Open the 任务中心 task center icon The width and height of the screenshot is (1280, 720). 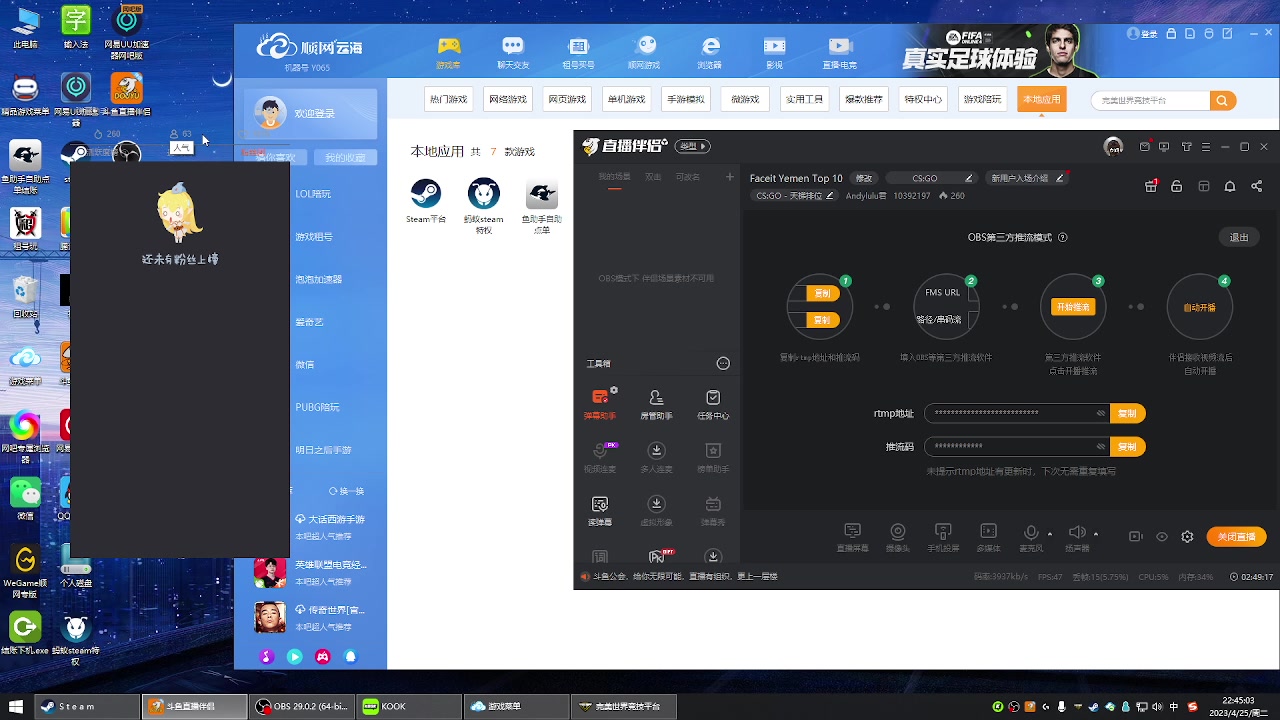[x=713, y=403]
